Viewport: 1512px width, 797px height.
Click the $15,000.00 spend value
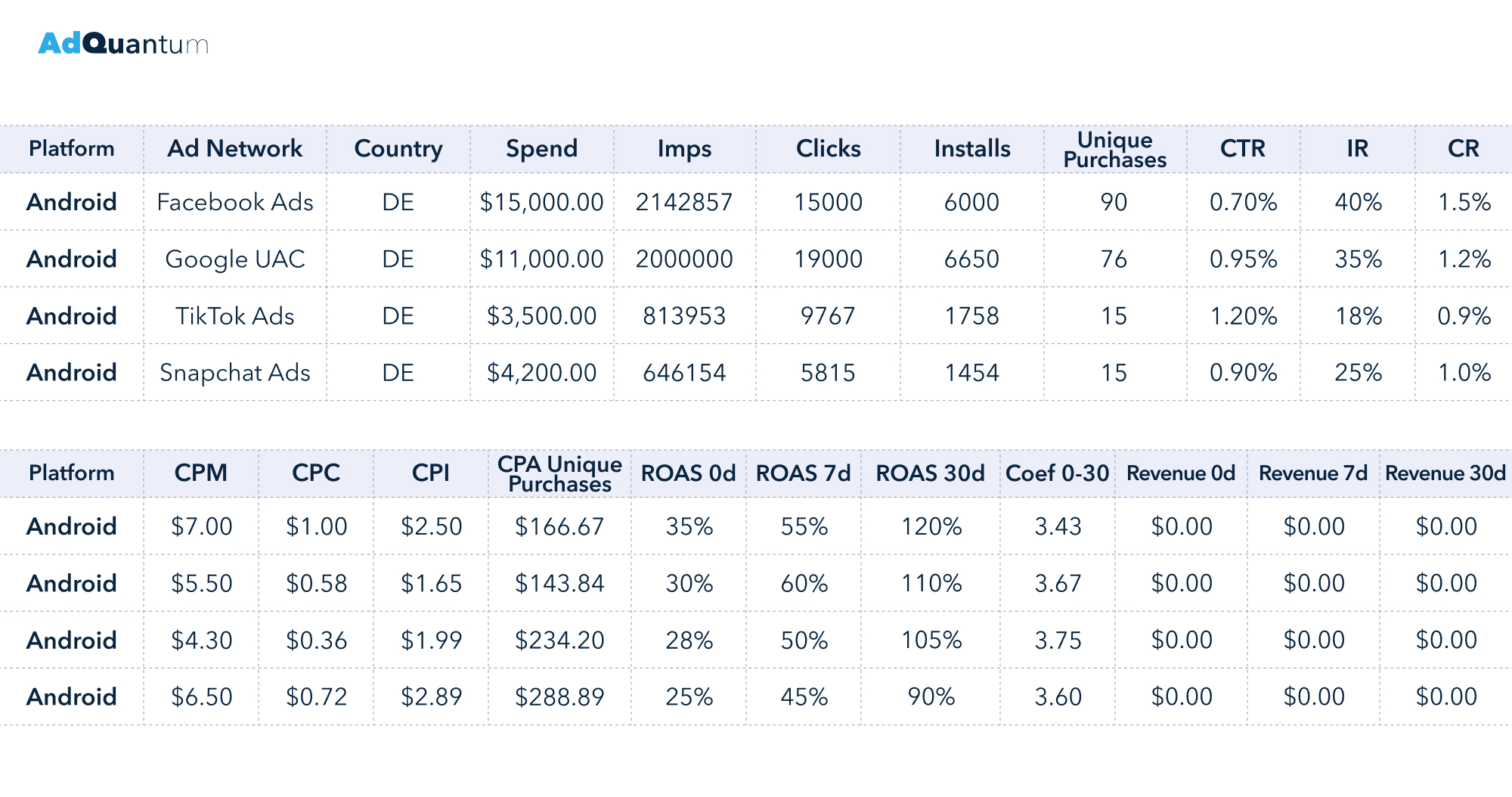pyautogui.click(x=541, y=203)
